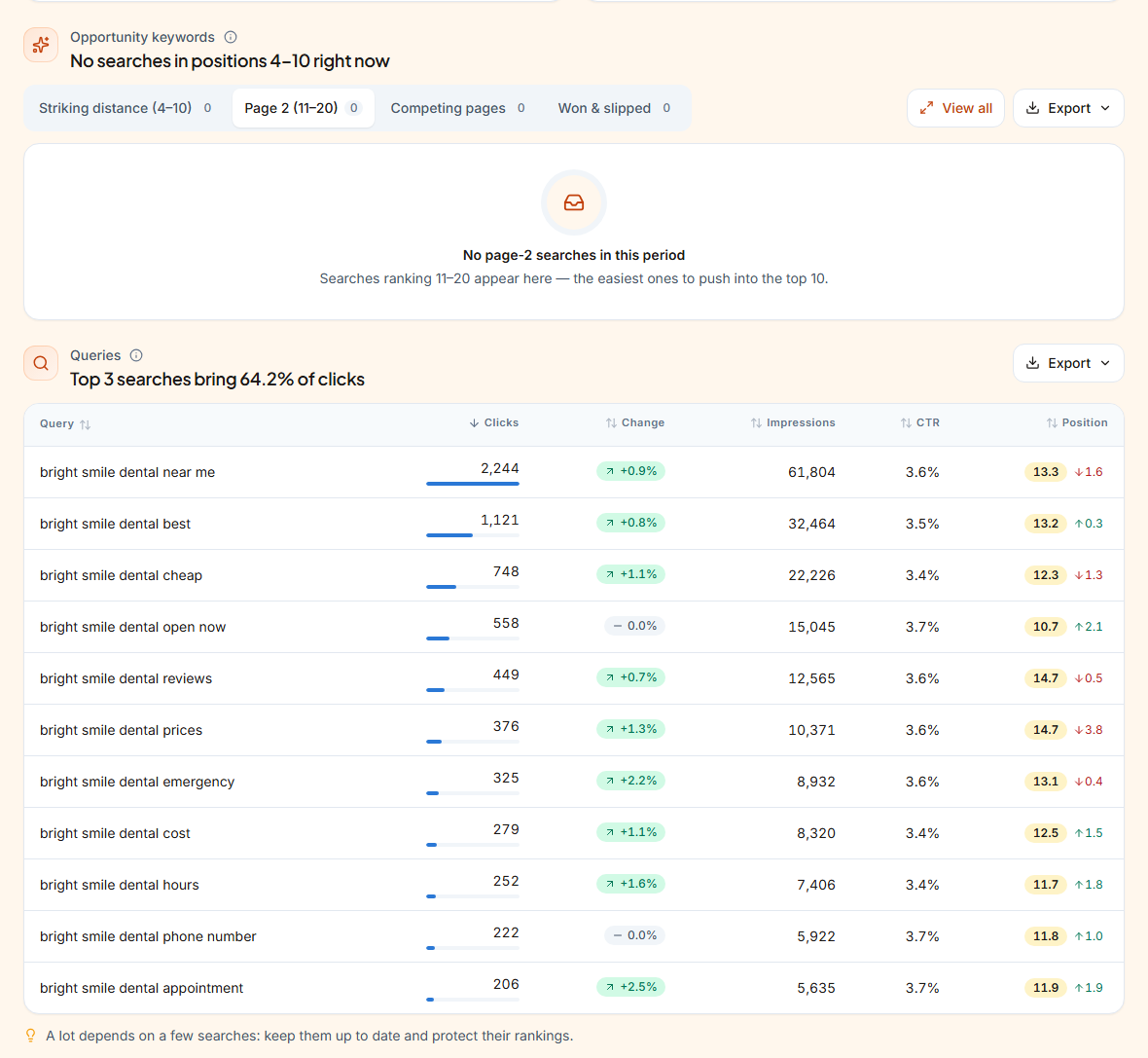Image resolution: width=1148 pixels, height=1058 pixels.
Task: Select the Page 2 (11–20) tab
Action: pyautogui.click(x=304, y=108)
